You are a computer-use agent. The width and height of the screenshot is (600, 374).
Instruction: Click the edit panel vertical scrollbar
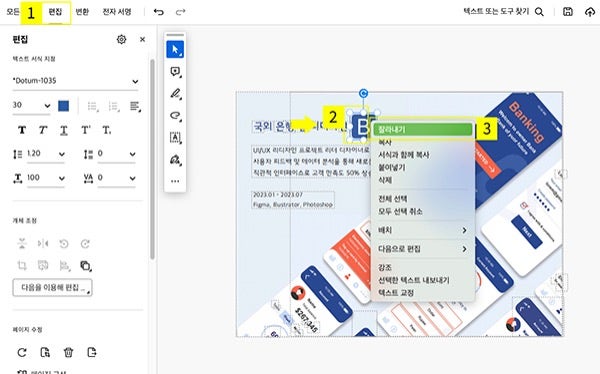(152, 159)
